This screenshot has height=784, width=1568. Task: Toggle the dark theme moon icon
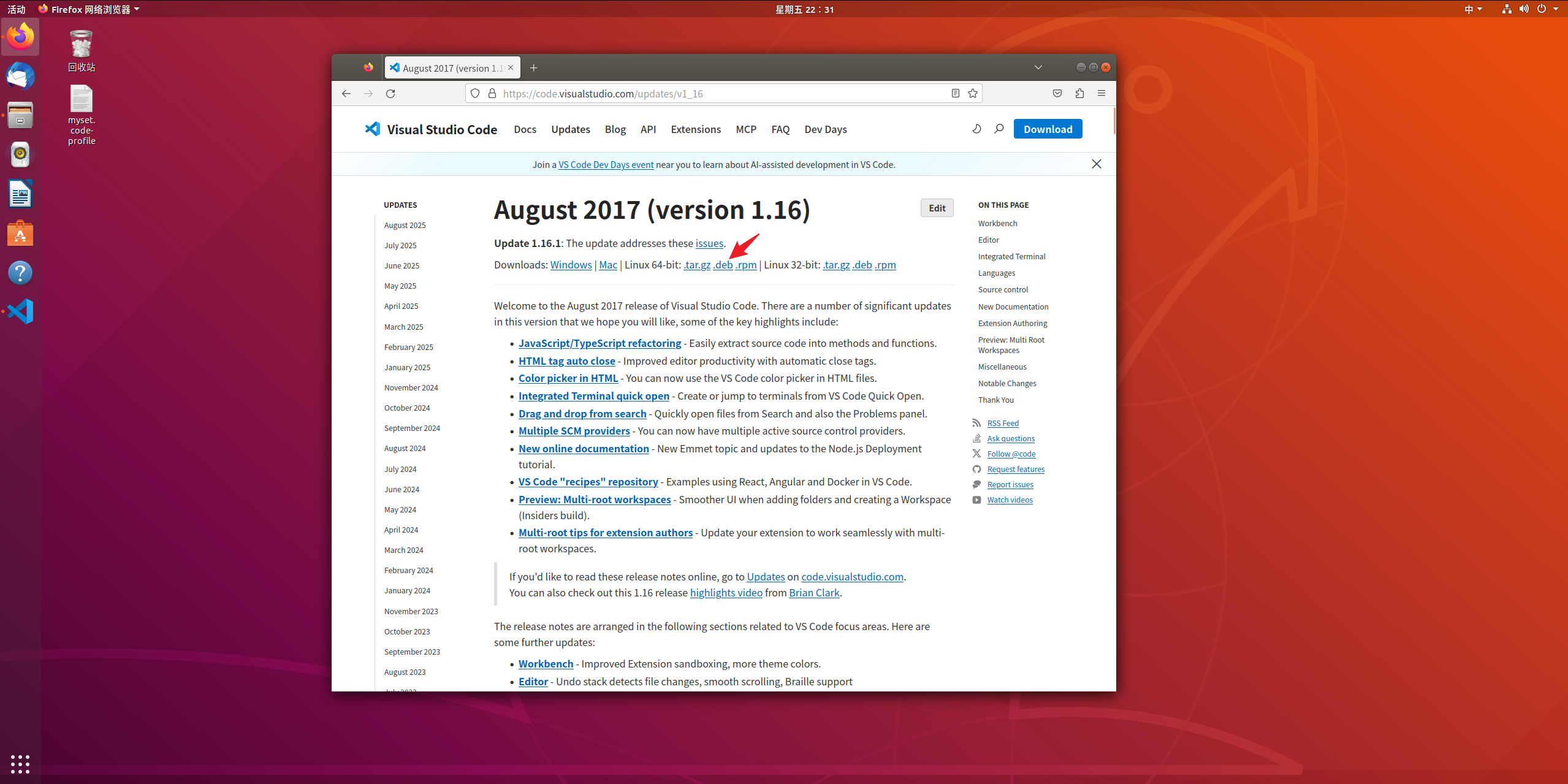tap(976, 129)
